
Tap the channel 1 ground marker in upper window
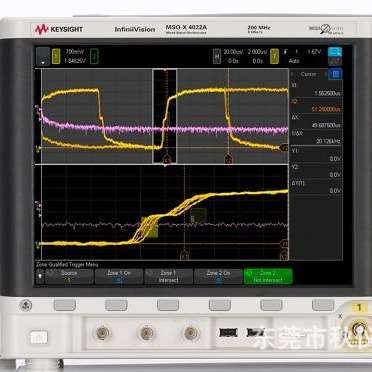pos(37,150)
